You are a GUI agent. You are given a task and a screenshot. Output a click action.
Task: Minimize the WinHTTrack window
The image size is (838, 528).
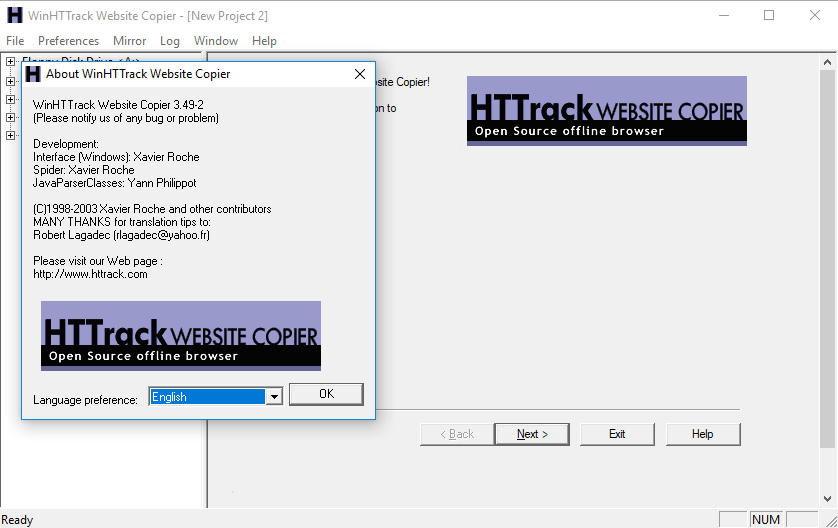(724, 15)
